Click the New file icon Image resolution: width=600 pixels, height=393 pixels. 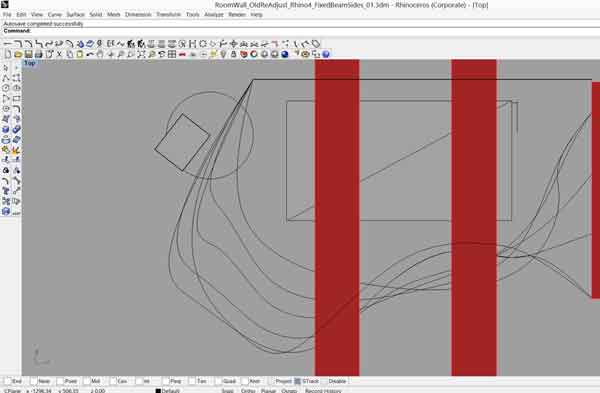pyautogui.click(x=8, y=54)
